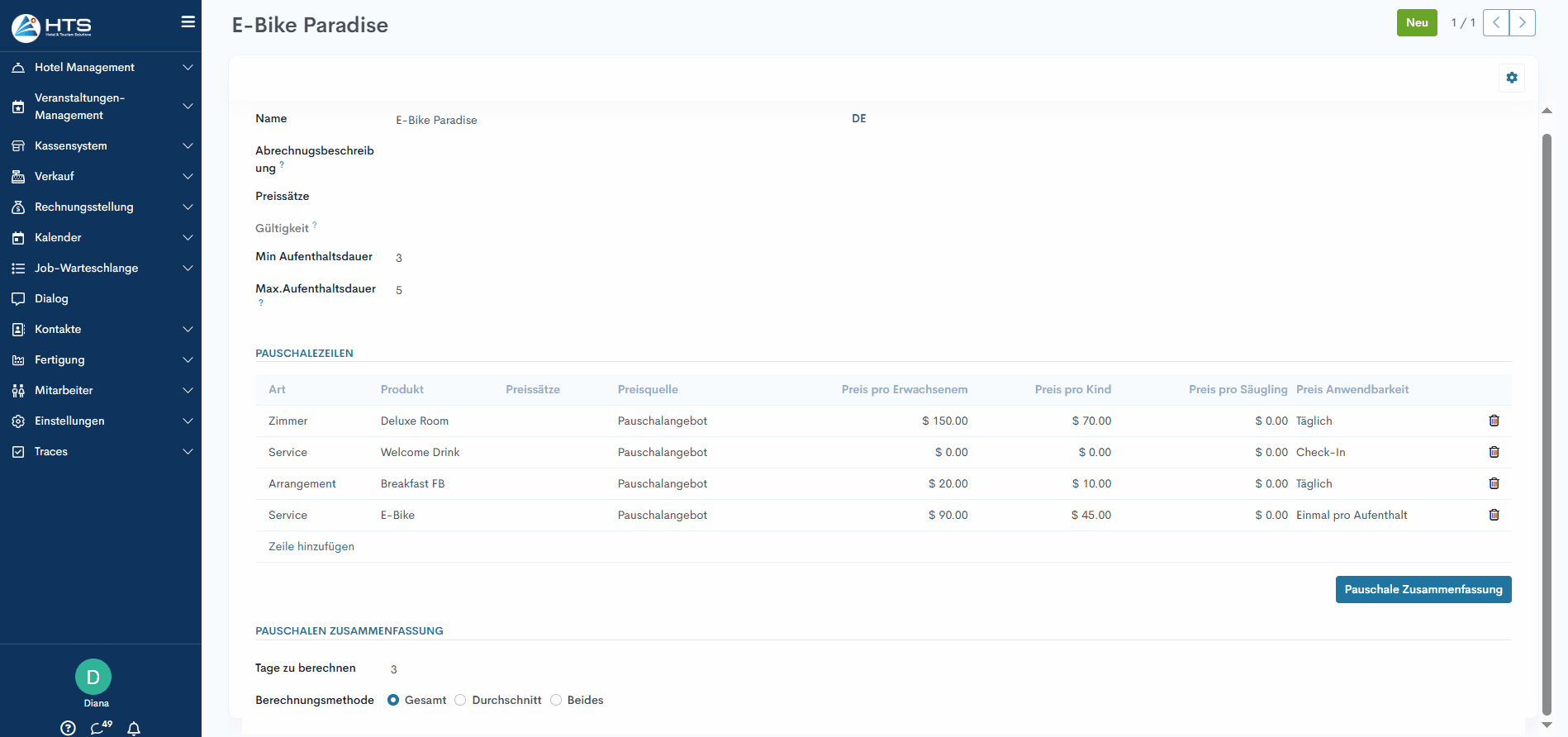Viewport: 1568px width, 737px height.
Task: Open the settings gear icon on form
Action: click(x=1511, y=78)
